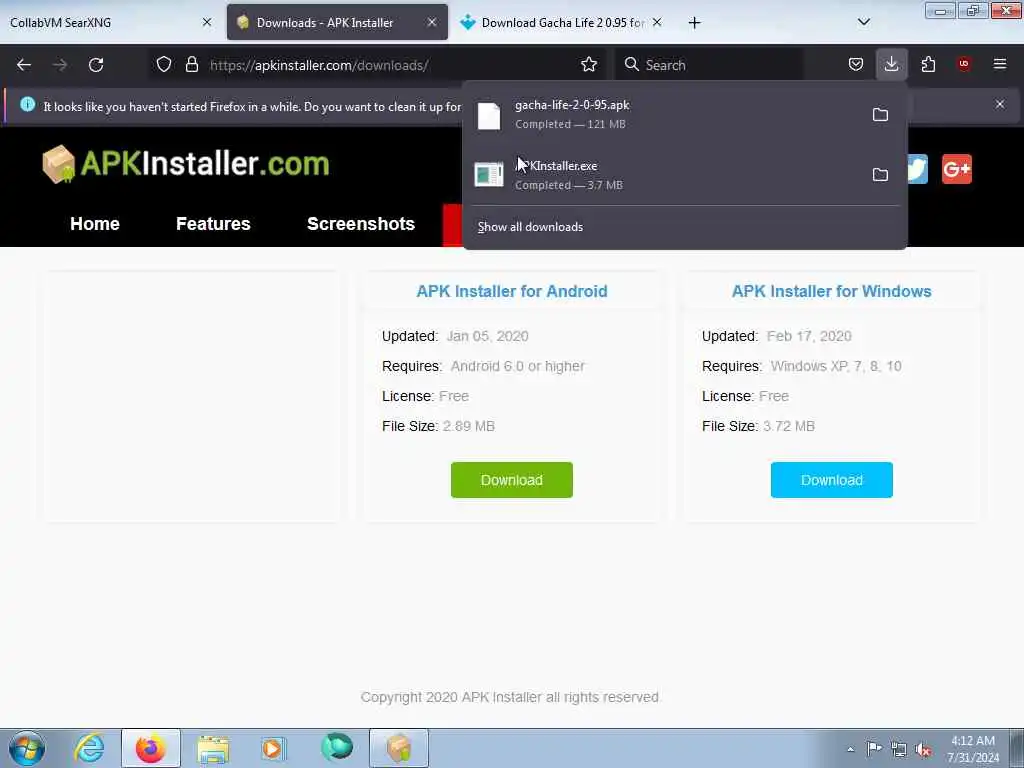Click APK Installer for Android heading
The height and width of the screenshot is (768, 1024).
tap(512, 291)
